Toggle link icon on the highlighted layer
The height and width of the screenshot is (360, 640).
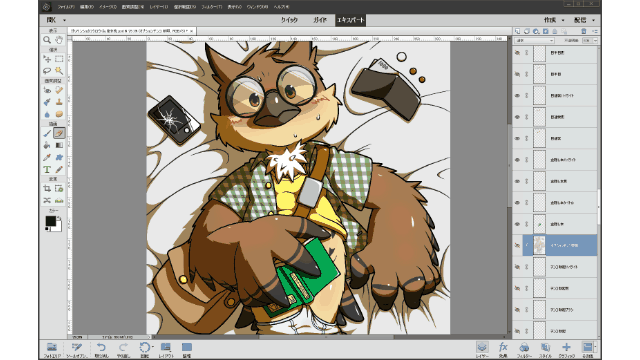(x=527, y=245)
